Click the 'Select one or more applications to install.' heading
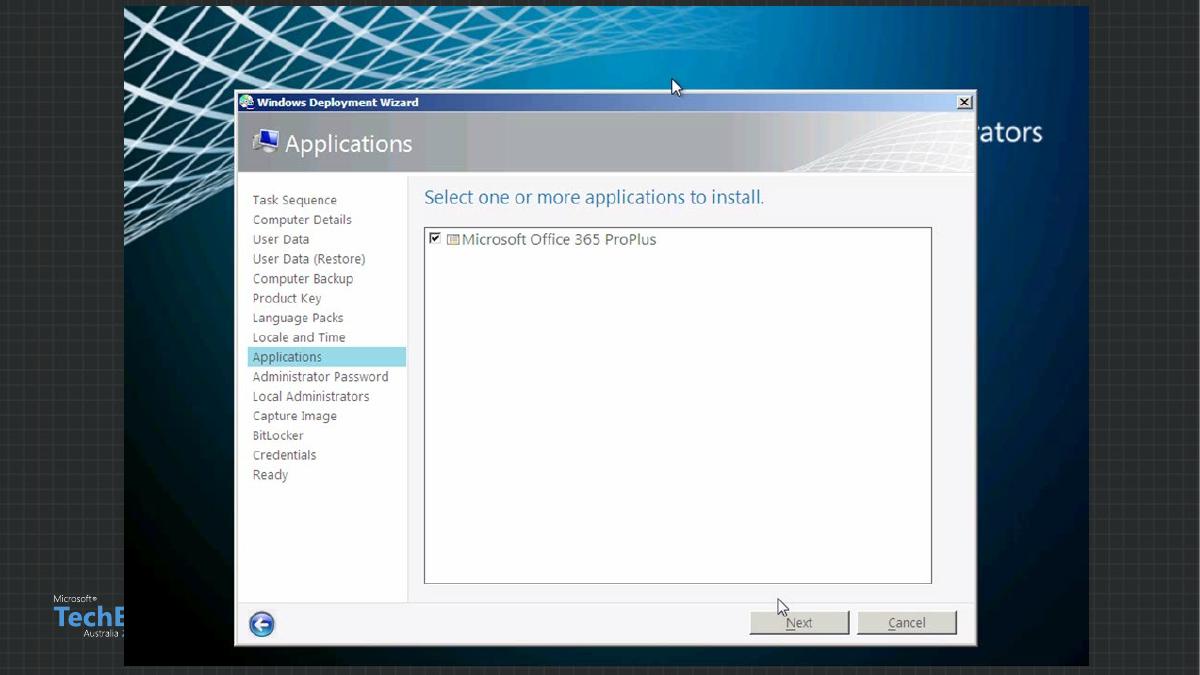 (594, 197)
